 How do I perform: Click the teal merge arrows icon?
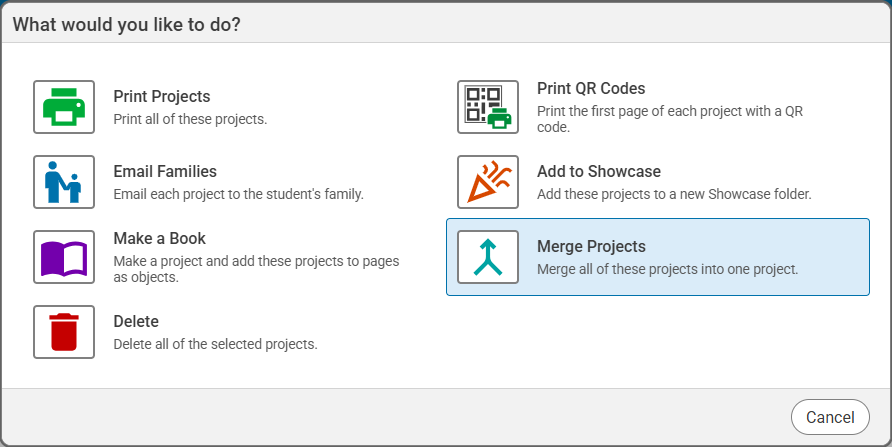point(488,257)
